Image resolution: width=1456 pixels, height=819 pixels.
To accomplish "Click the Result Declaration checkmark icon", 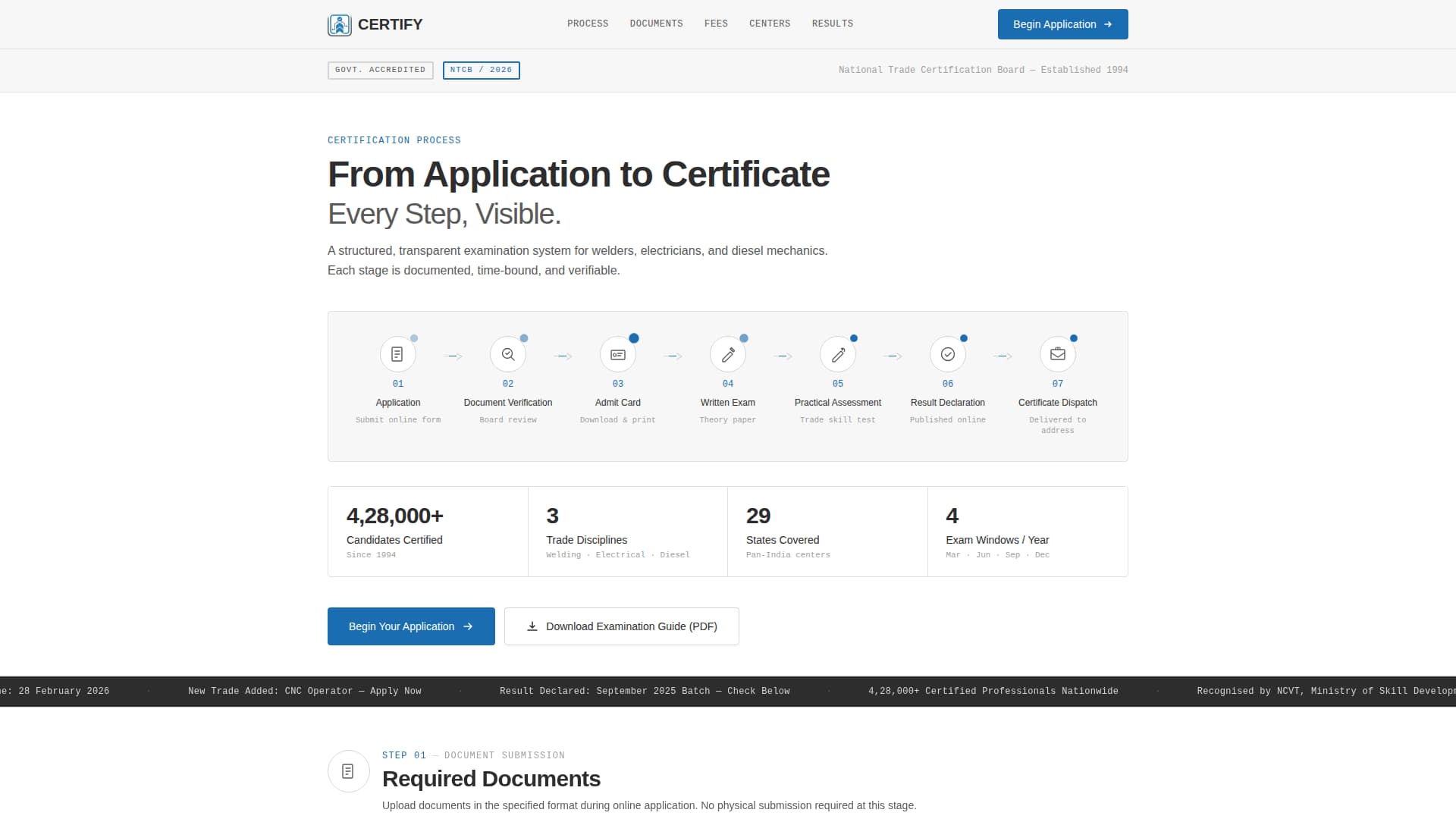I will [947, 354].
